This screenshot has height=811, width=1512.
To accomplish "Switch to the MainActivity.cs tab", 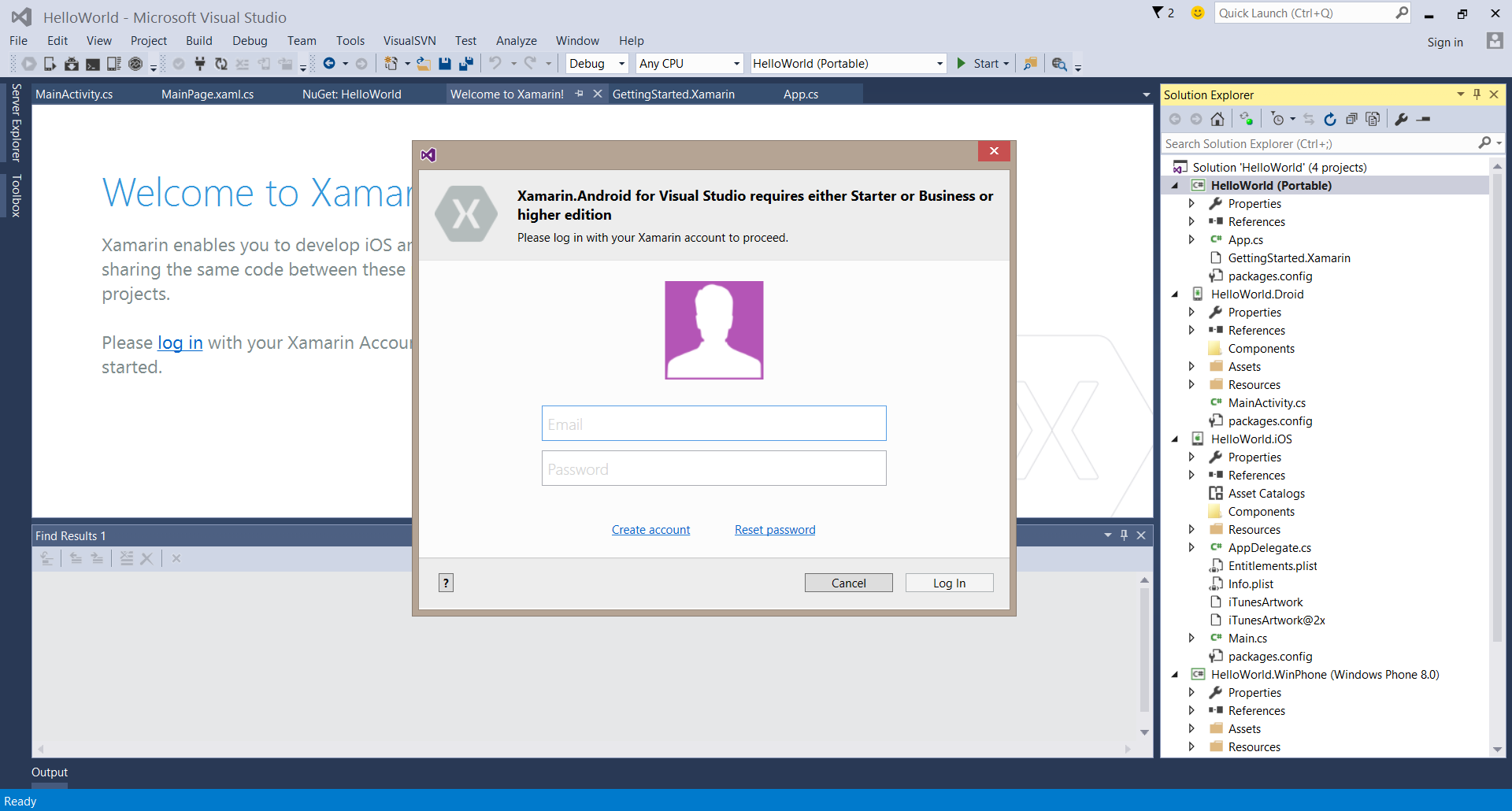I will point(74,94).
